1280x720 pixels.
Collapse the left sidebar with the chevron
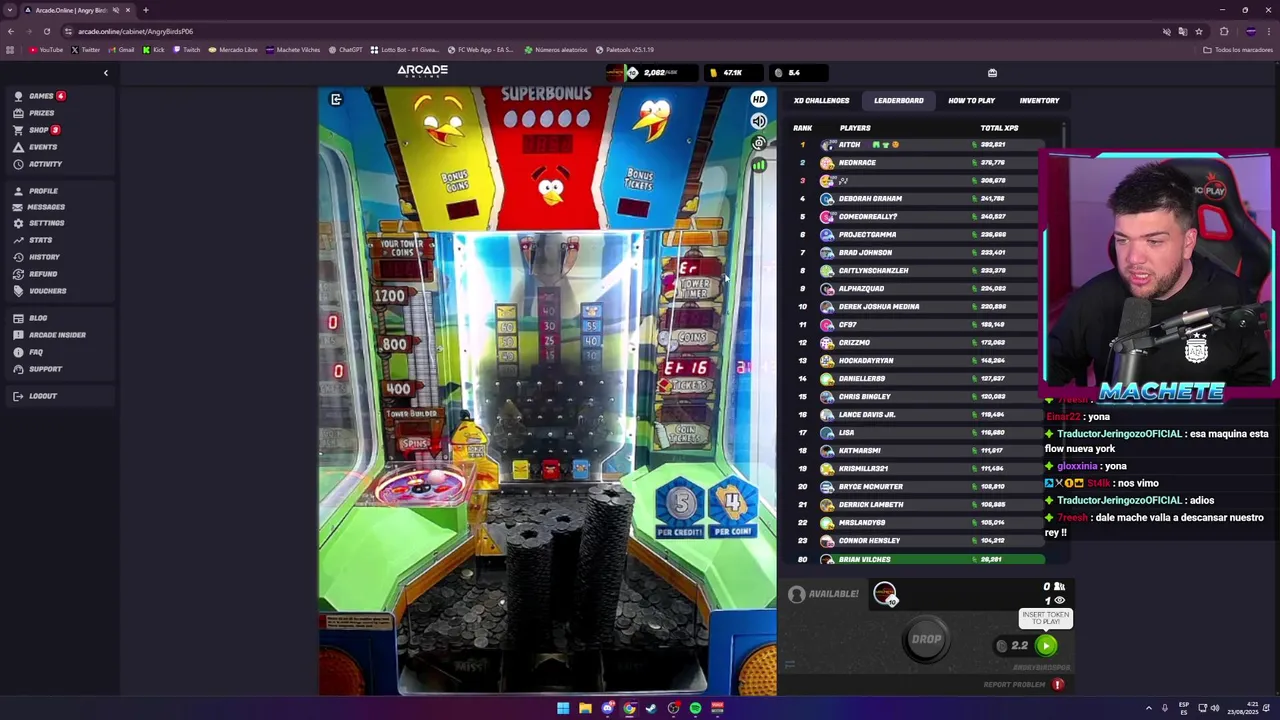pyautogui.click(x=106, y=73)
